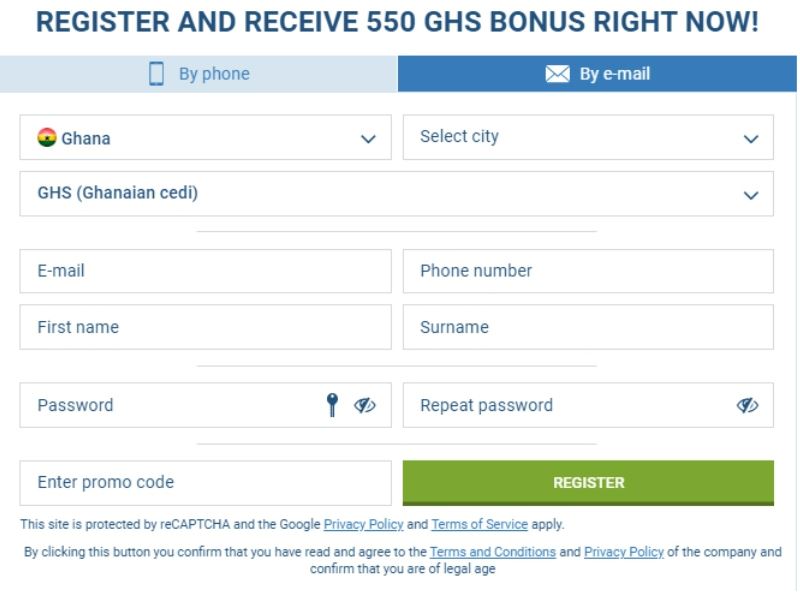Open the Terms and Conditions link
The image size is (800, 599).
click(493, 552)
